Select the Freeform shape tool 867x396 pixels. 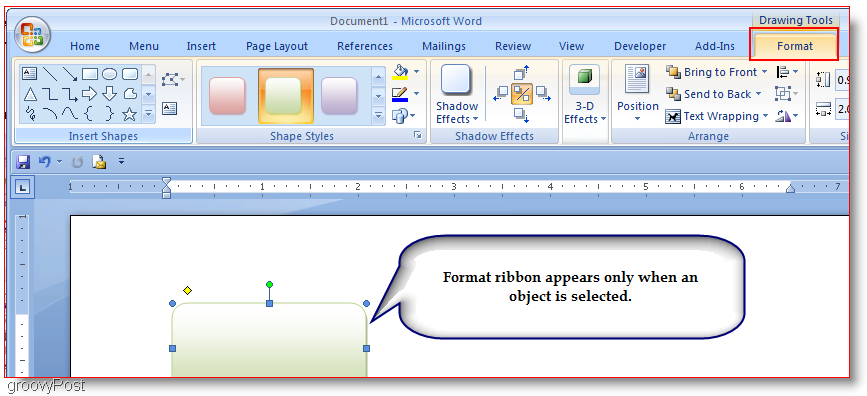click(x=130, y=94)
